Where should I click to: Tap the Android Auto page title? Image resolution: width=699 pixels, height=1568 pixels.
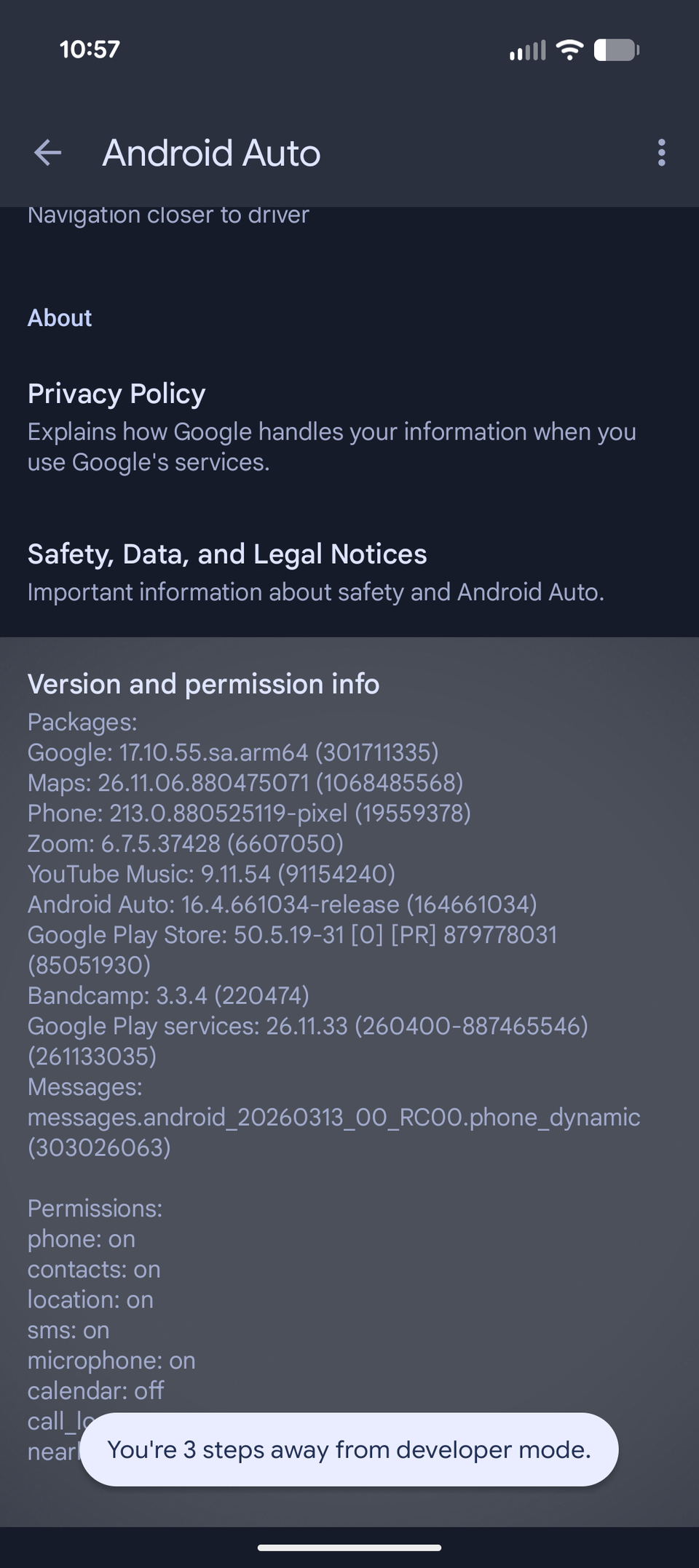(x=211, y=153)
